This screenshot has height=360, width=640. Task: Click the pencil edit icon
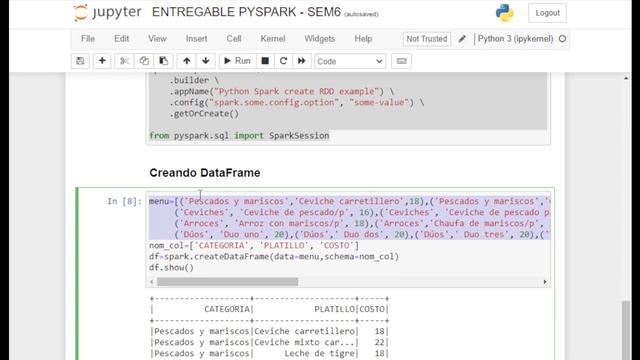pyautogui.click(x=462, y=39)
